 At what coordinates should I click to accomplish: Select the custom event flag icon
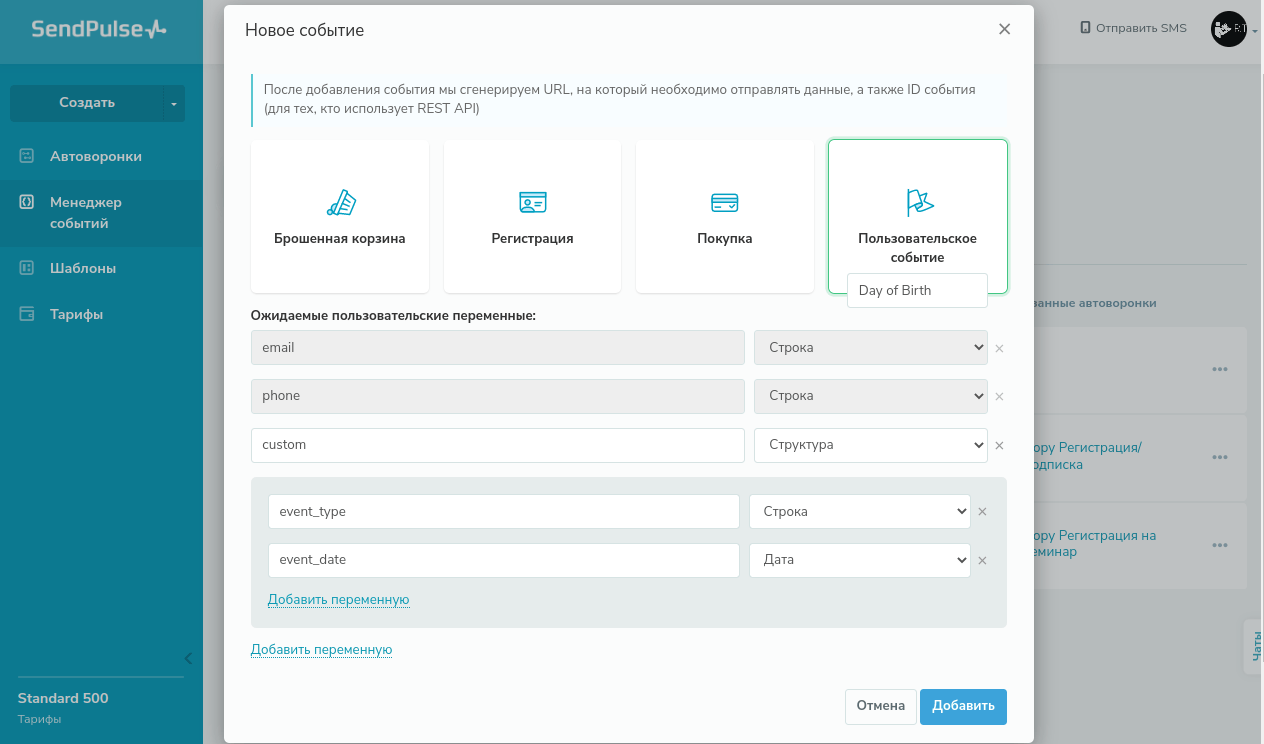(x=918, y=203)
